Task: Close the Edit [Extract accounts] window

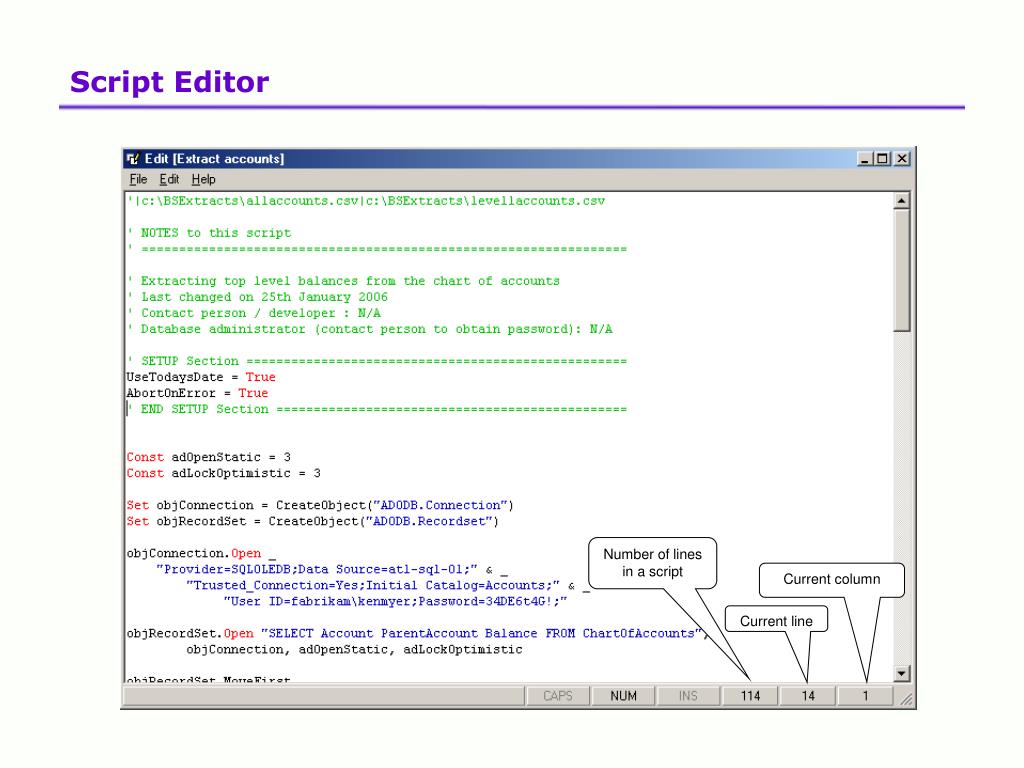Action: click(902, 159)
